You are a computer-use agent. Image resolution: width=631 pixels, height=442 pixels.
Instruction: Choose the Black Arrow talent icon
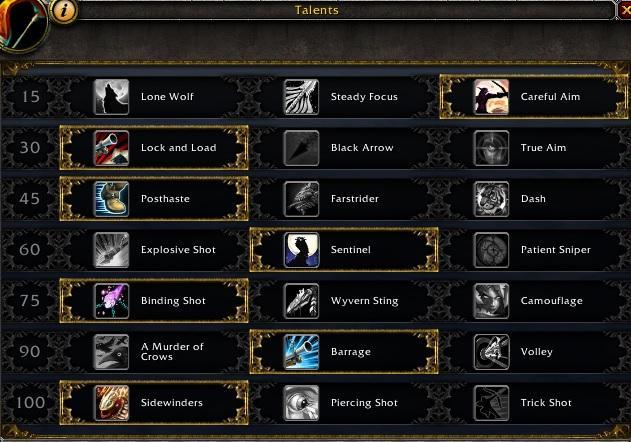[301, 148]
